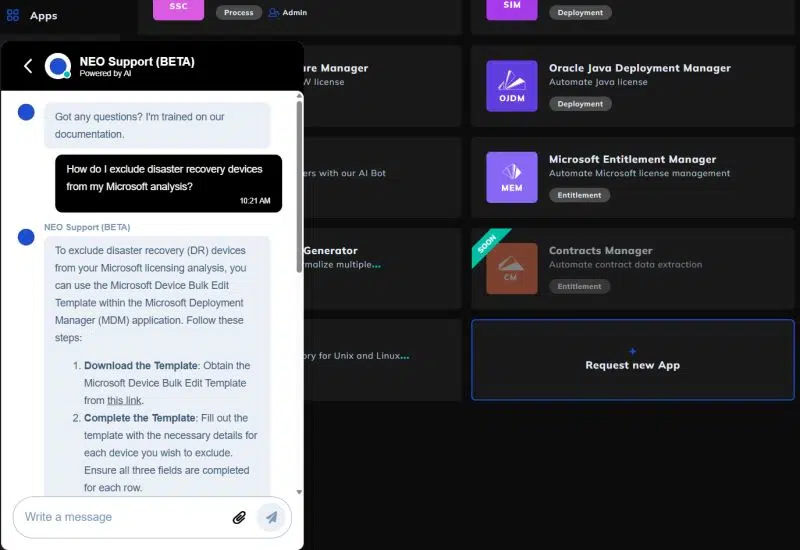Image resolution: width=800 pixels, height=550 pixels.
Task: Select Deployment tag under Oracle Java Deployment Manager
Action: (x=580, y=104)
